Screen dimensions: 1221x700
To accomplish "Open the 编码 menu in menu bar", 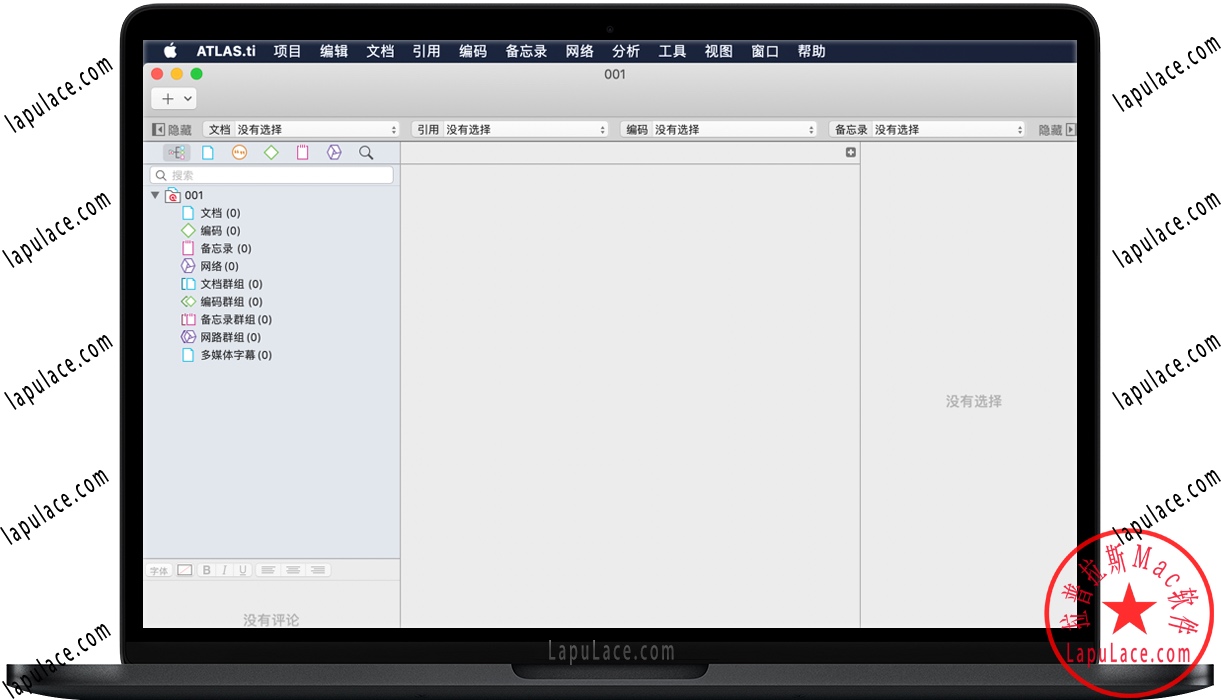I will (473, 51).
